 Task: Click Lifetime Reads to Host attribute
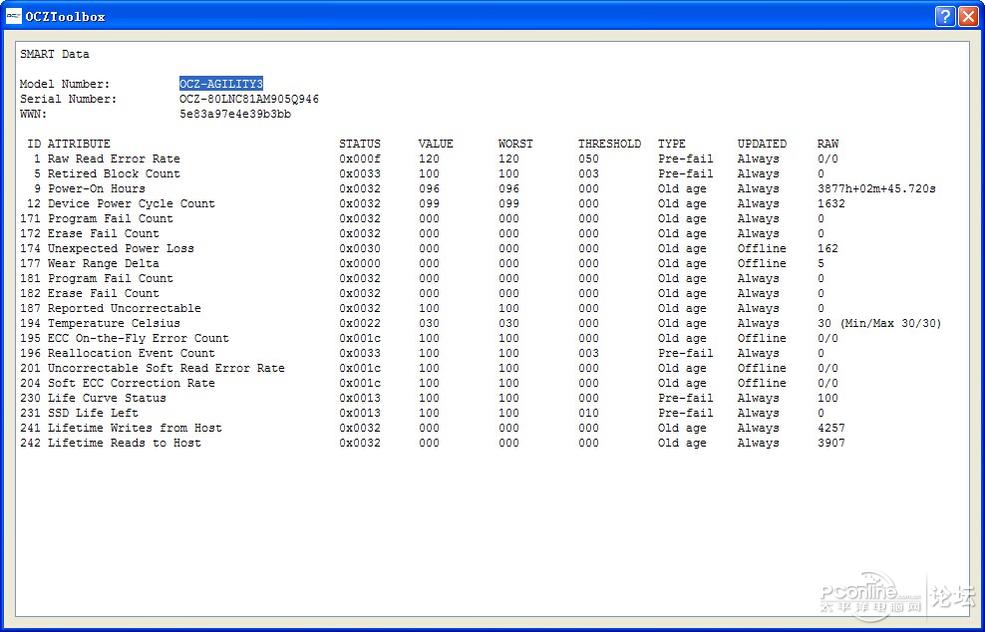[x=124, y=444]
